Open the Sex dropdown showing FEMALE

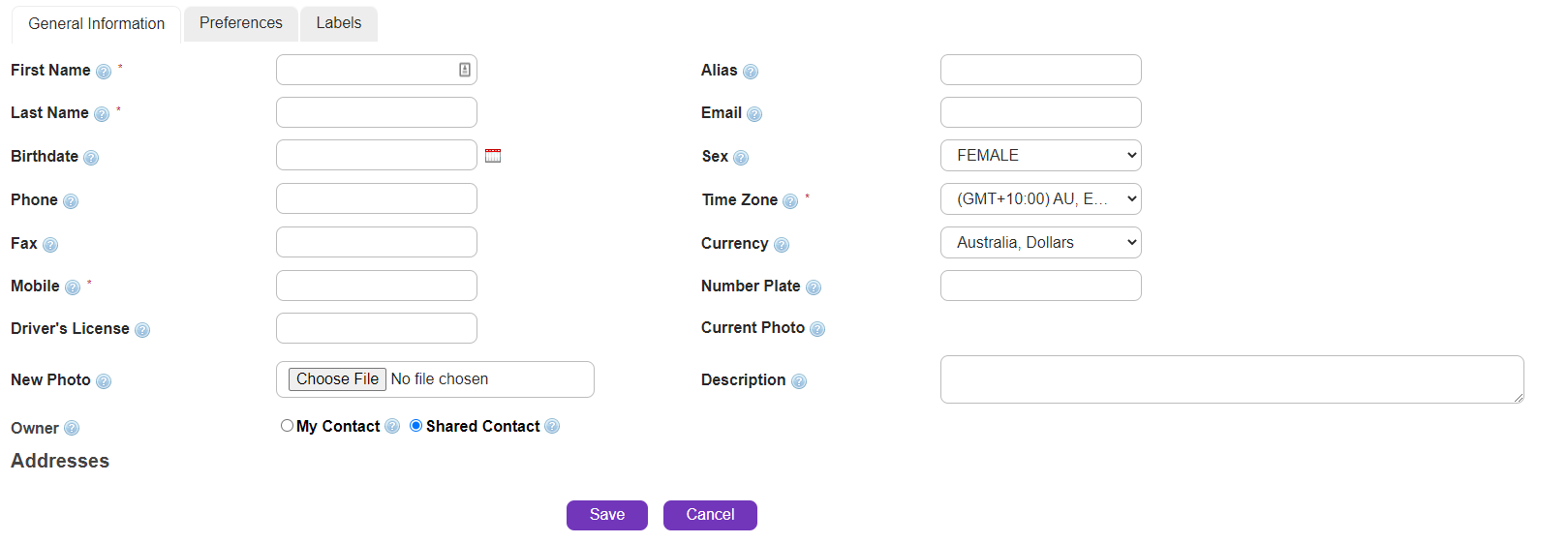coord(1040,156)
